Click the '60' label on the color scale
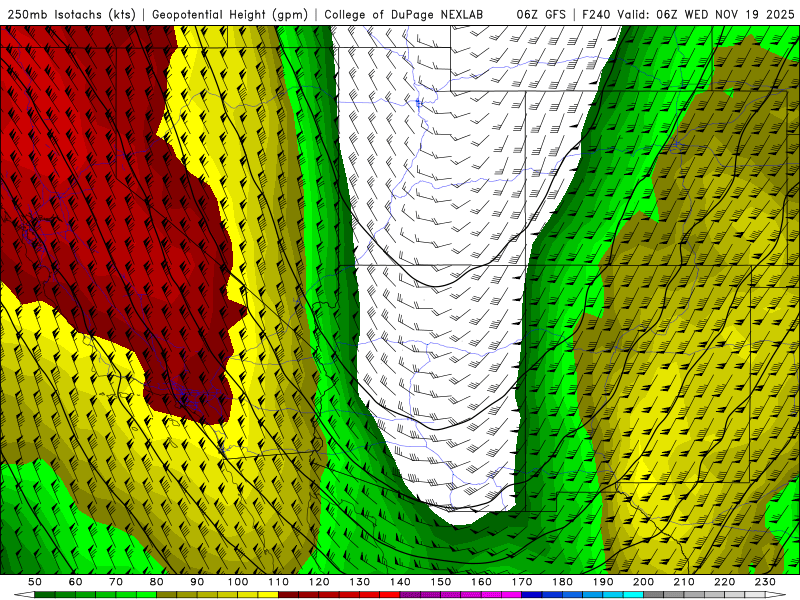This screenshot has width=800, height=600. click(x=76, y=582)
